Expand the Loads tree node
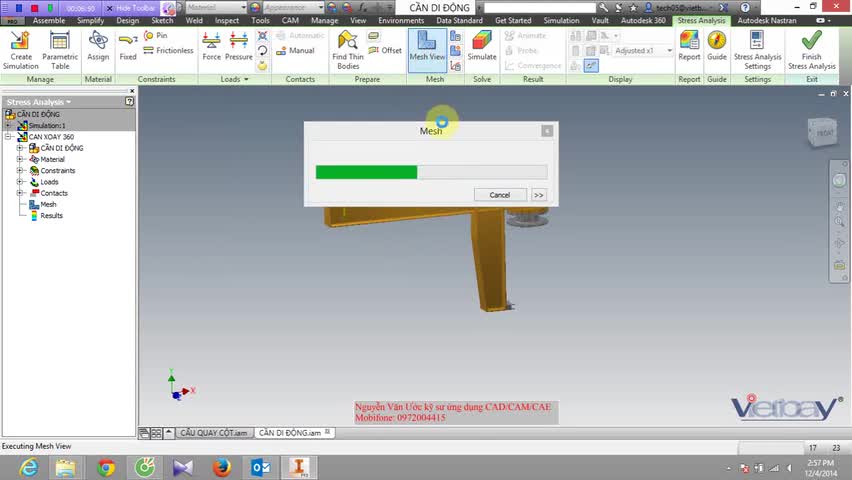852x480 pixels. click(x=20, y=182)
